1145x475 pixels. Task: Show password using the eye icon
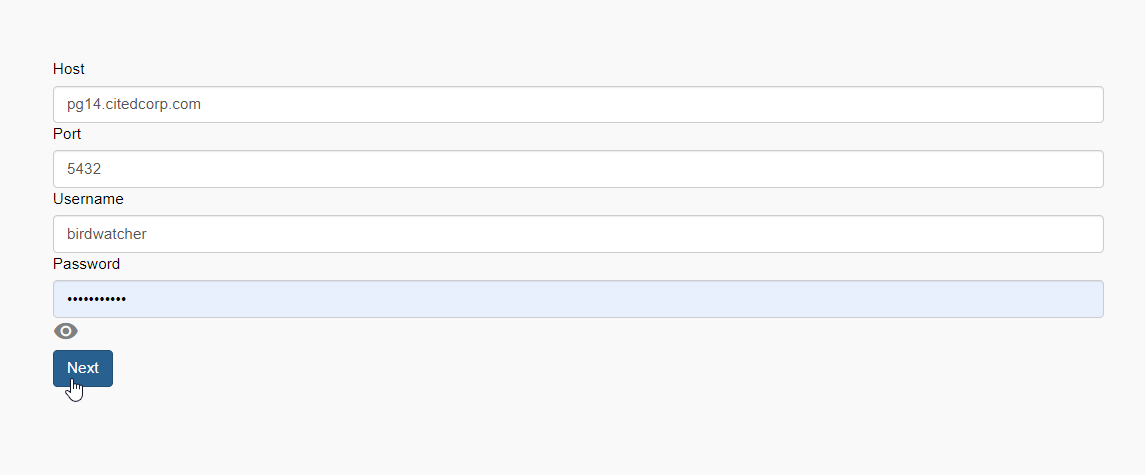(66, 332)
